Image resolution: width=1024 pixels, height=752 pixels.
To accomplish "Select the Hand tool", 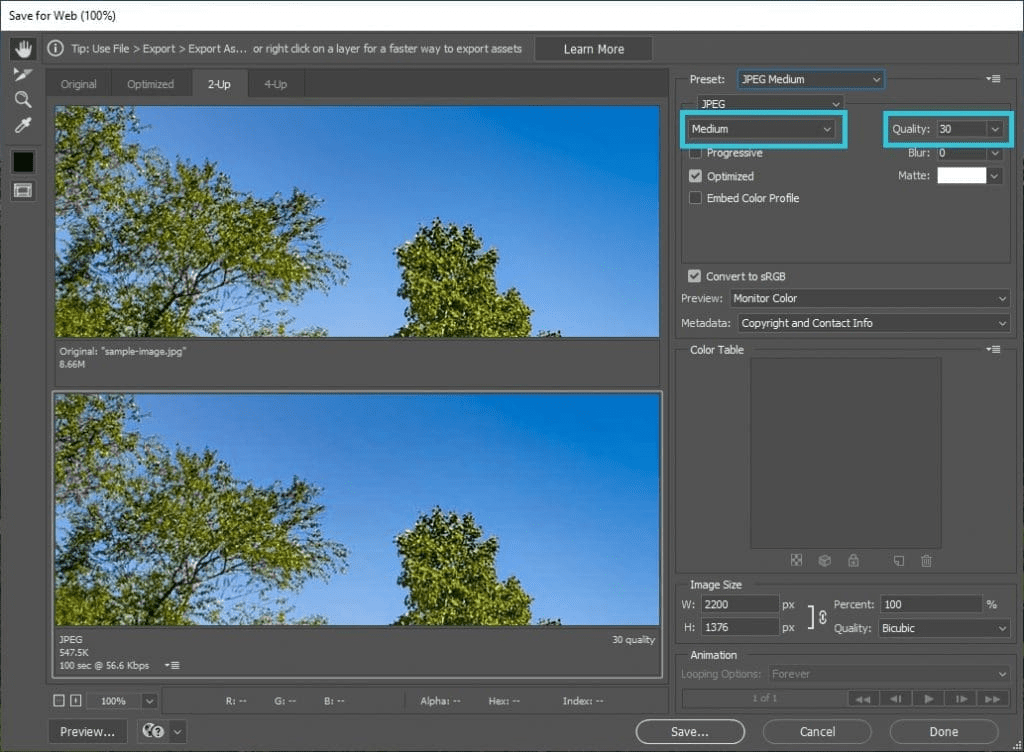I will (x=24, y=48).
